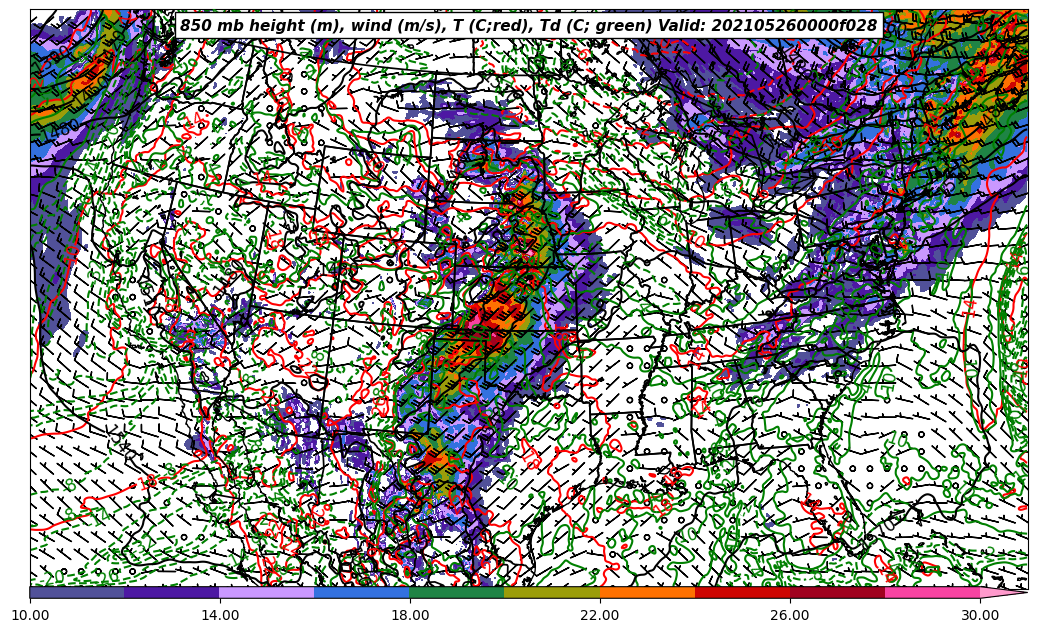
Task: Pick the olive 20–22 colorbar segment
Action: (x=552, y=592)
